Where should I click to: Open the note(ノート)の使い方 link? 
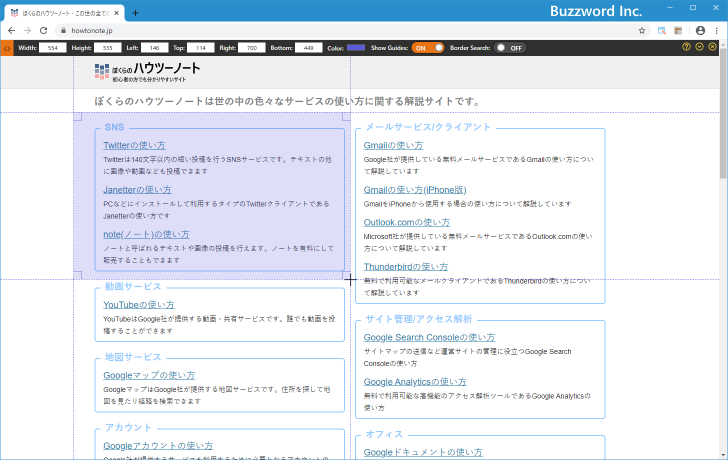pos(146,234)
